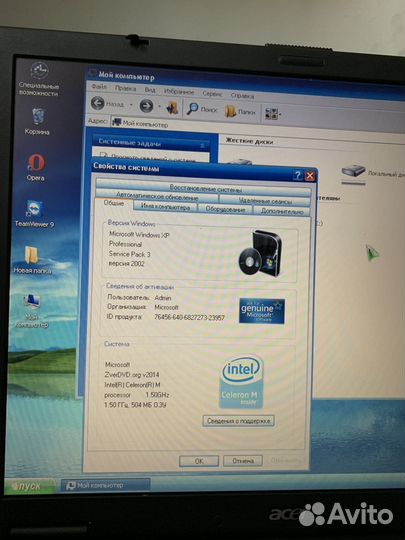Viewport: 405px width, 540px height.
Task: Launch TeamViewer 9 from the desktop
Action: click(x=34, y=214)
